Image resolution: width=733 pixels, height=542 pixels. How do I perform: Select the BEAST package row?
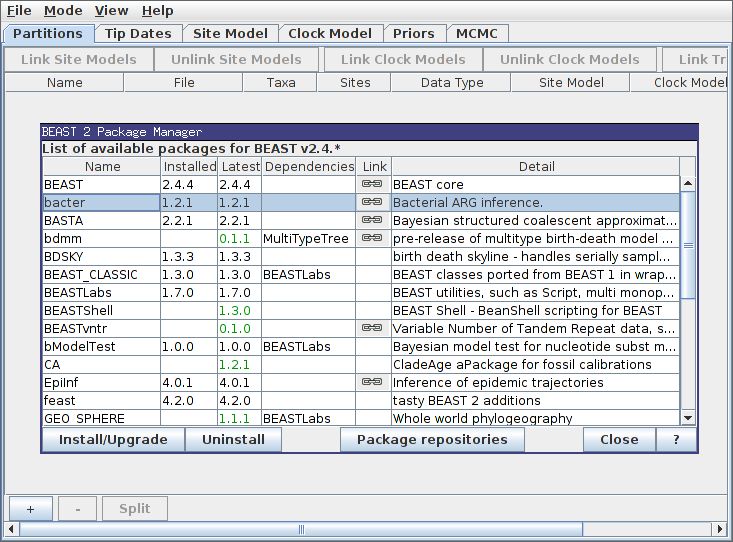click(x=361, y=185)
